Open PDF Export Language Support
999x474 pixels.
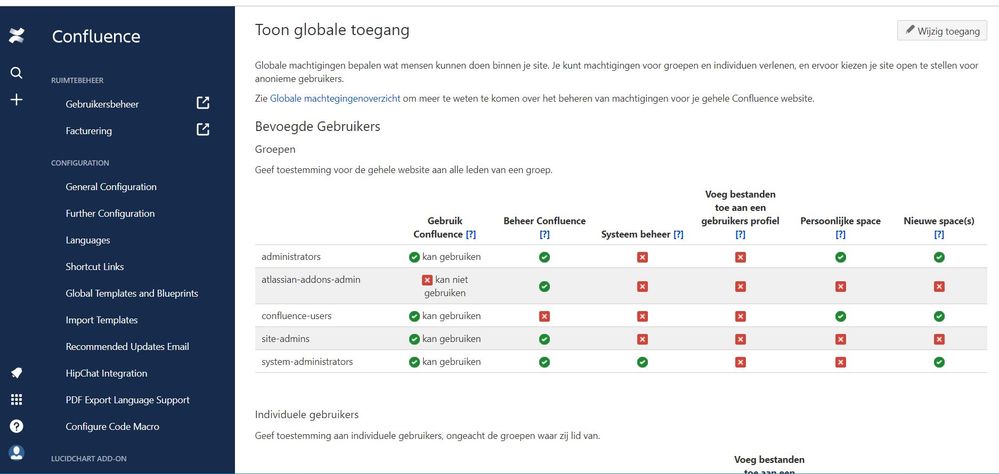(x=127, y=400)
